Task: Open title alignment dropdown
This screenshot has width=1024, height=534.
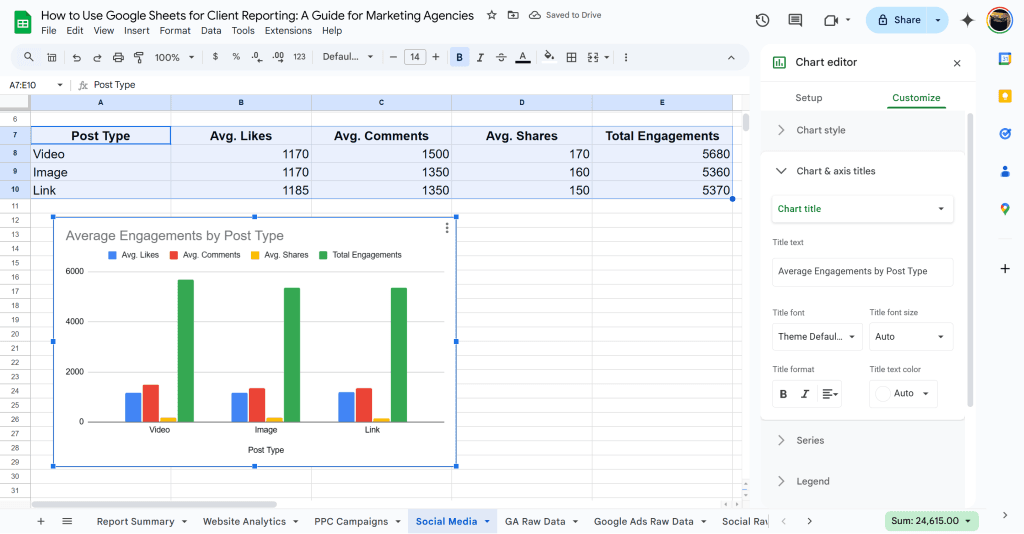Action: (829, 394)
